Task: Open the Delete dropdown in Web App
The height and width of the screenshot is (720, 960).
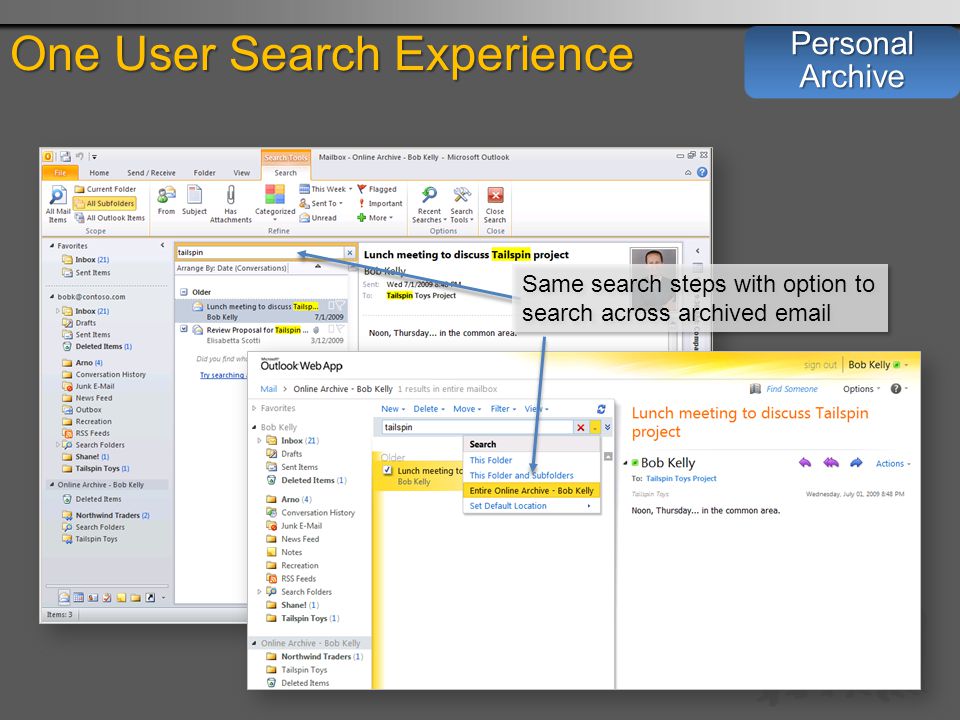Action: 429,409
